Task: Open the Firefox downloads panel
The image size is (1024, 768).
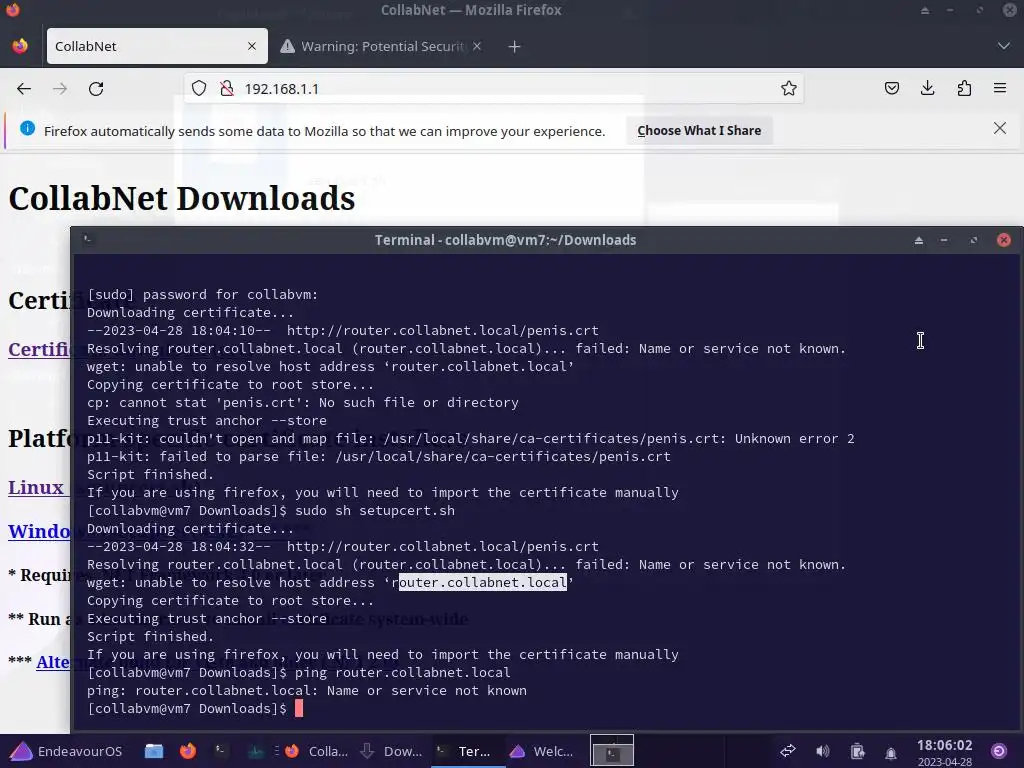Action: tap(928, 88)
